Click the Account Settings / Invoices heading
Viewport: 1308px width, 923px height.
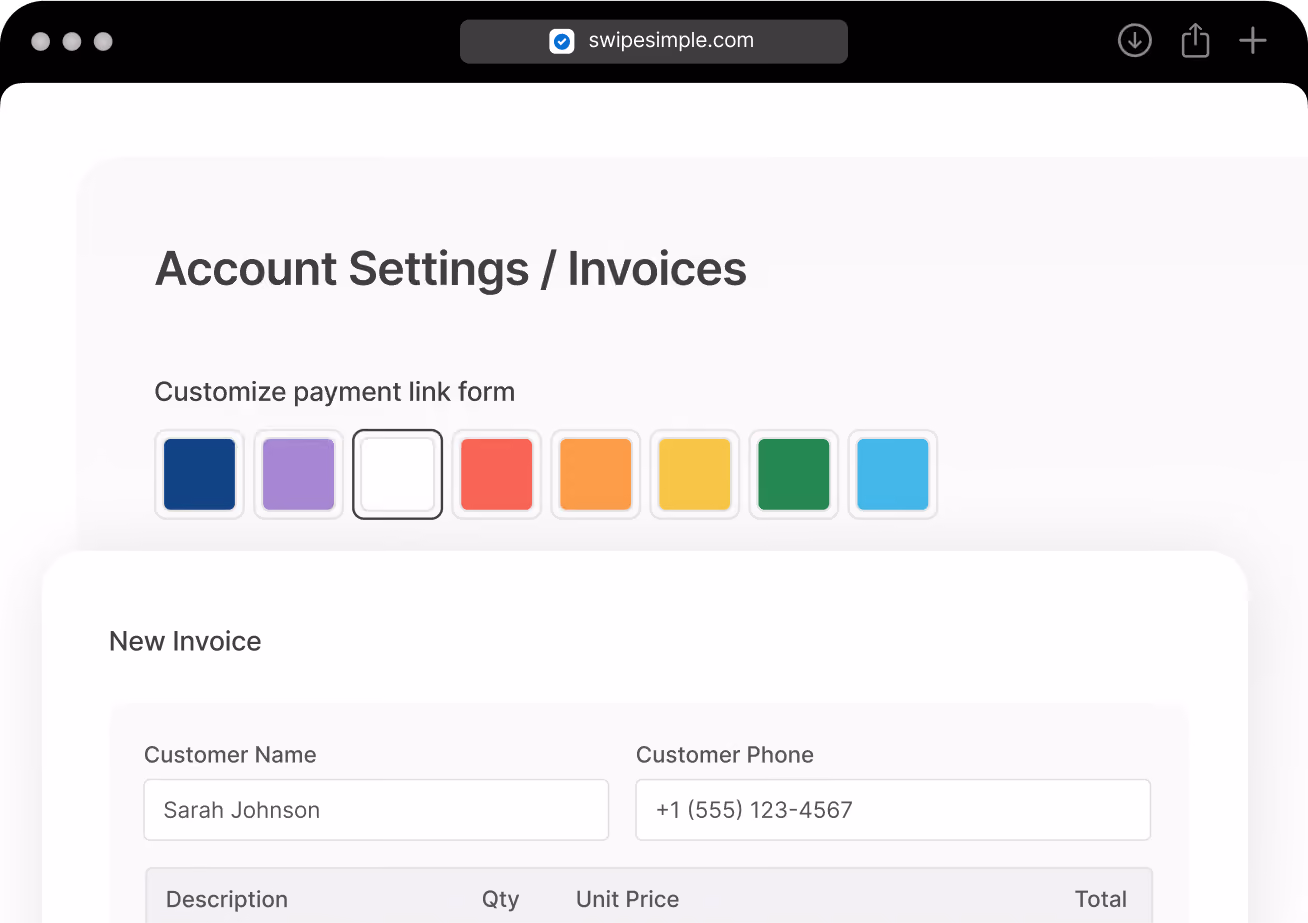[x=451, y=268]
